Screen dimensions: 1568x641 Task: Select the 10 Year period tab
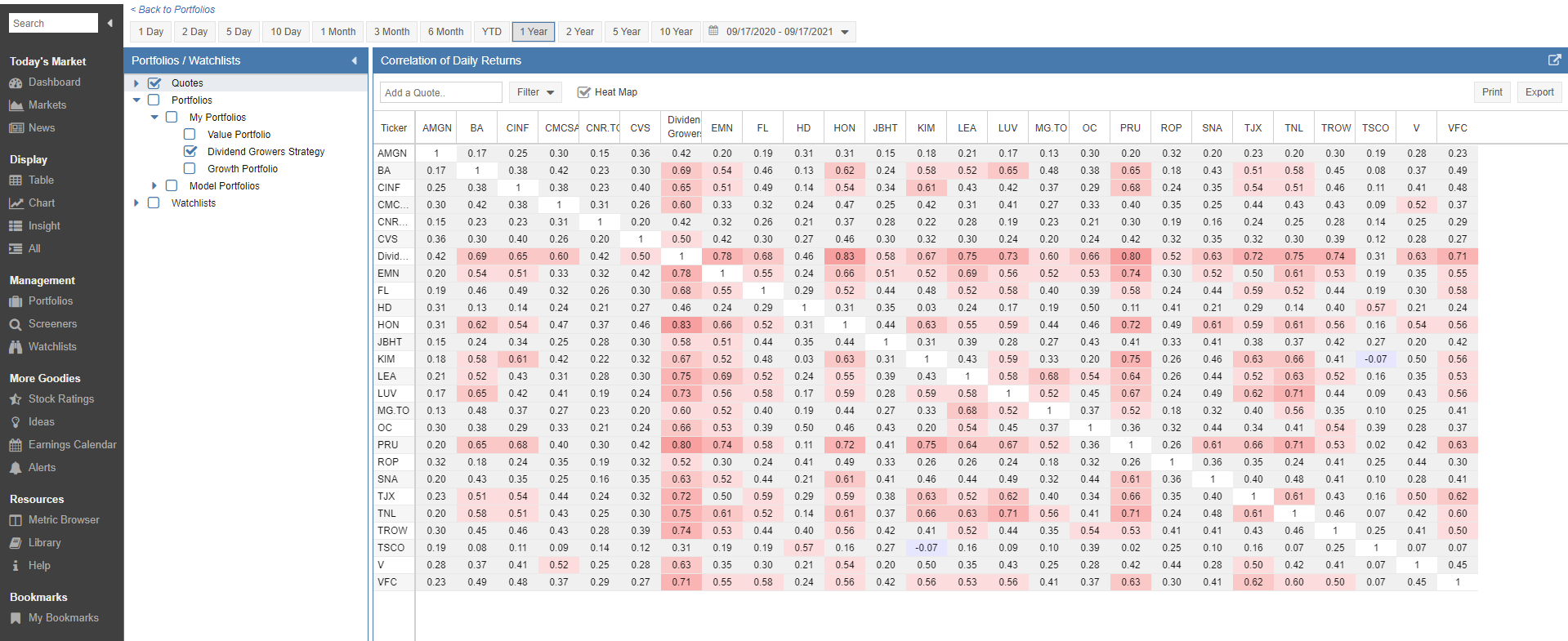[x=676, y=32]
